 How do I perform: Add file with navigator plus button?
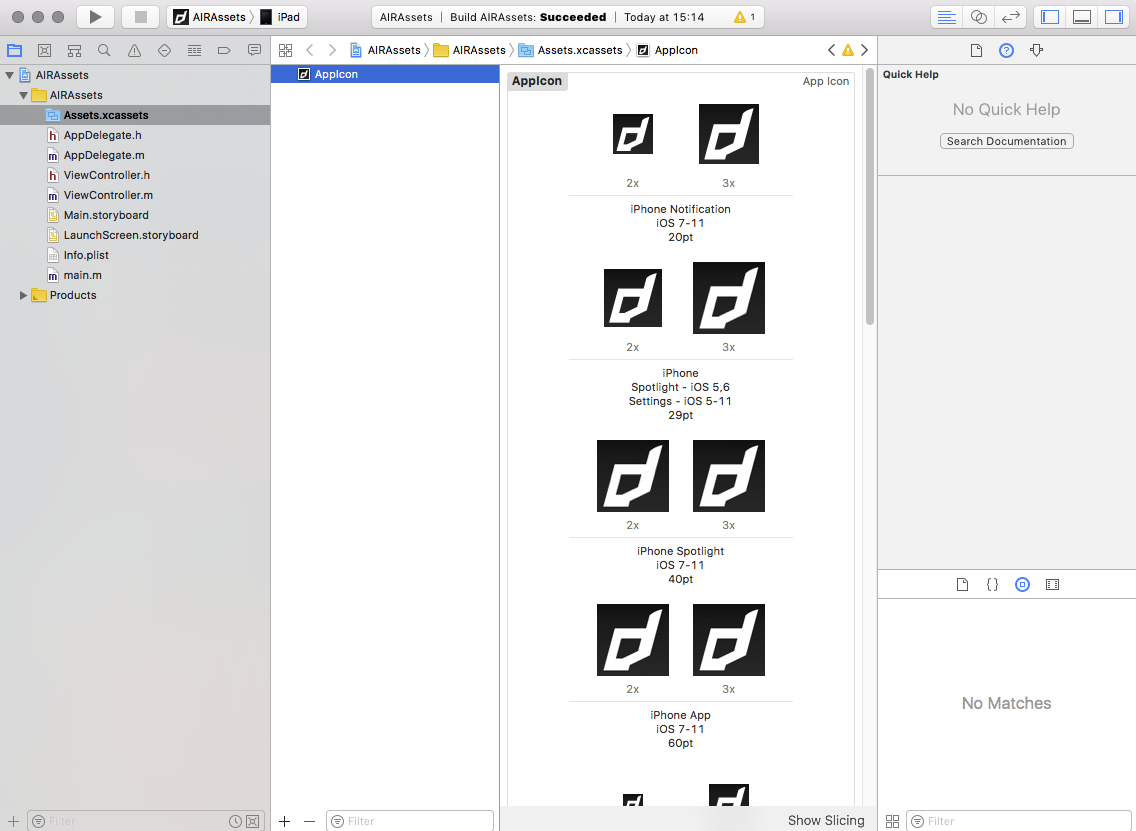13,821
